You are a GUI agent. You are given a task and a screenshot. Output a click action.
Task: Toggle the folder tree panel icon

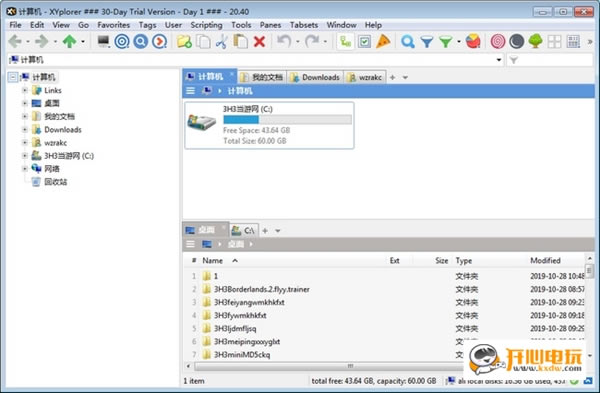[345, 41]
